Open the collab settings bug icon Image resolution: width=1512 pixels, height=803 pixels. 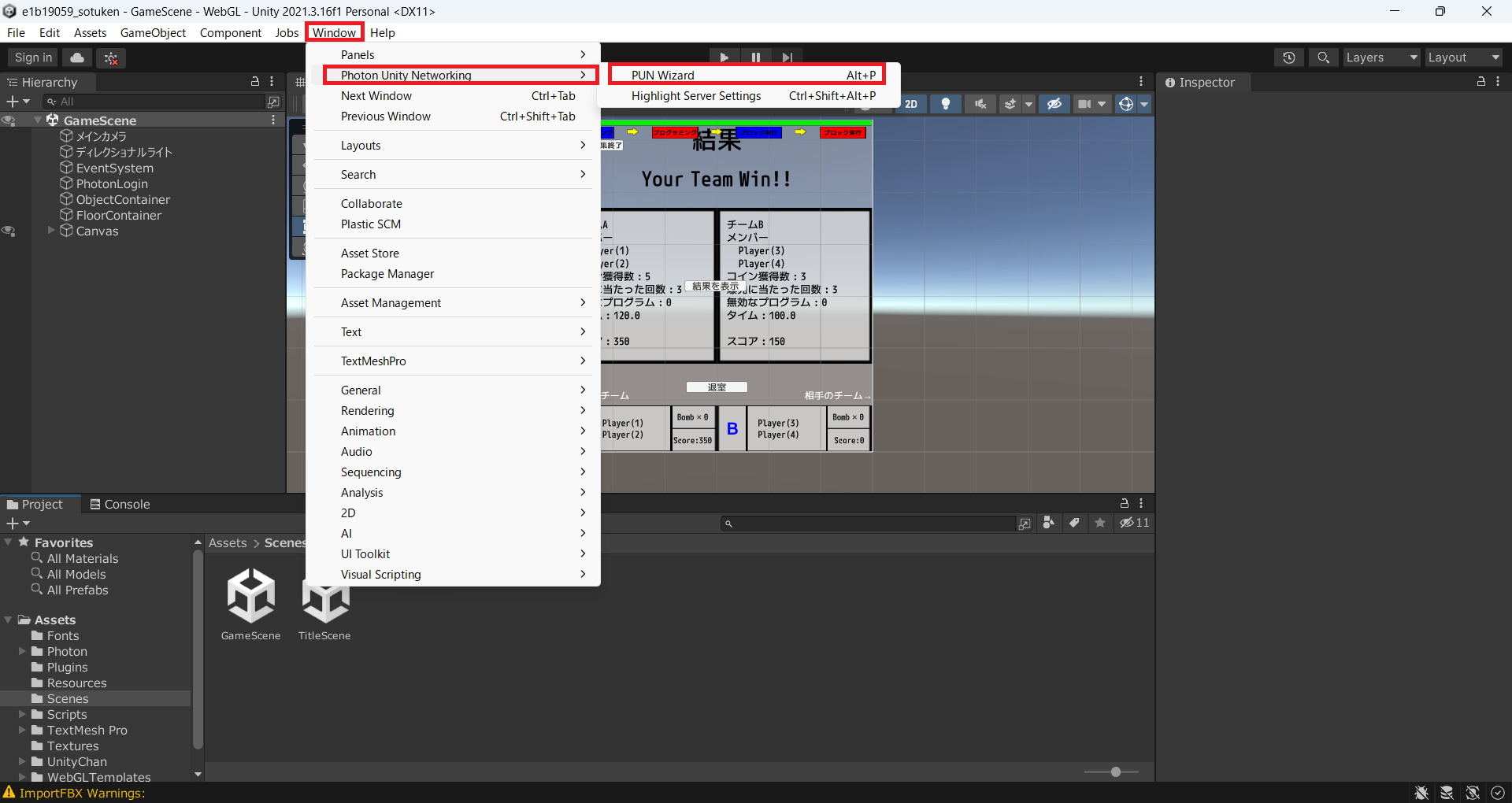coord(111,57)
